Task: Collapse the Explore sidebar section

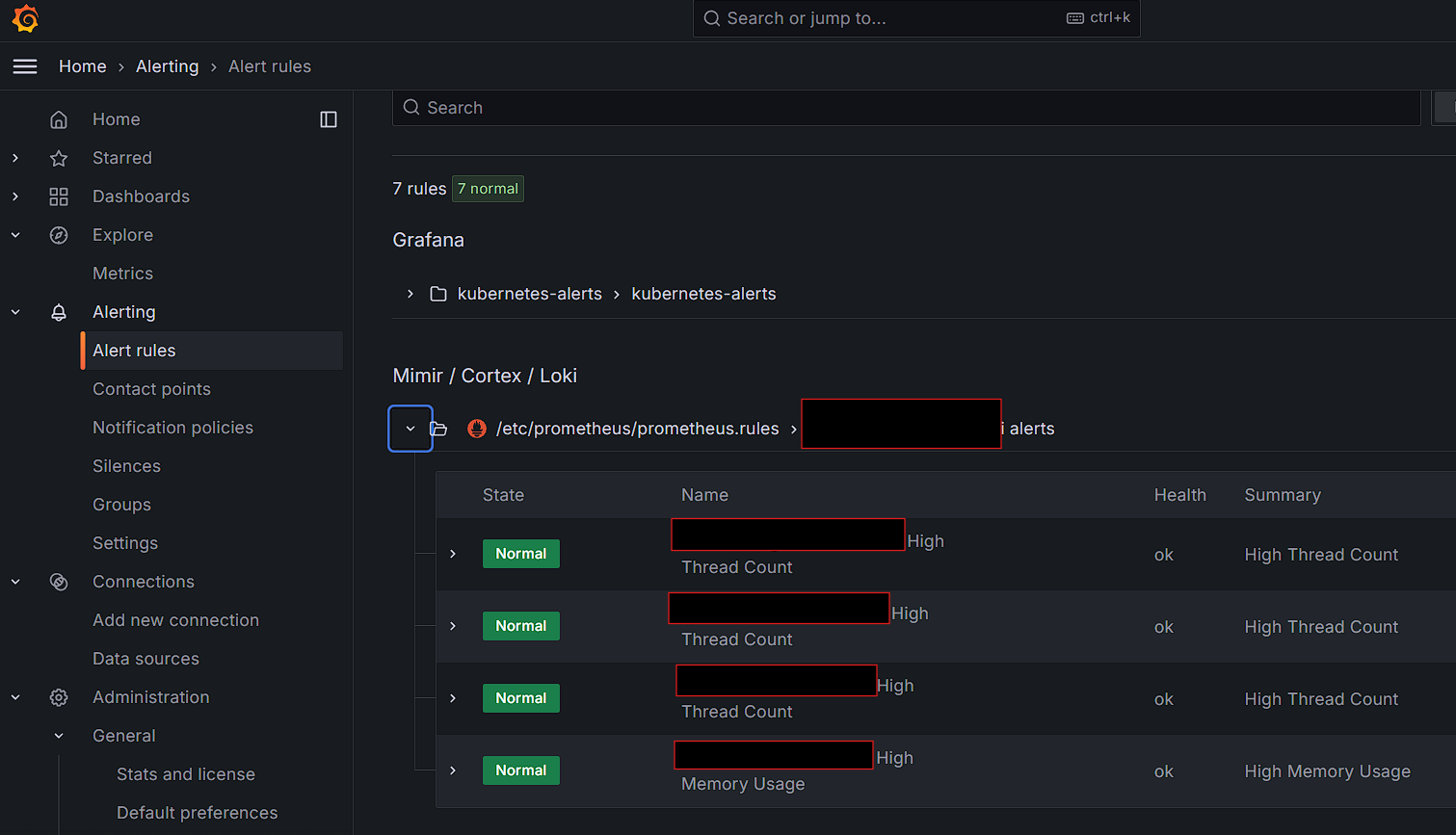Action: pos(15,235)
